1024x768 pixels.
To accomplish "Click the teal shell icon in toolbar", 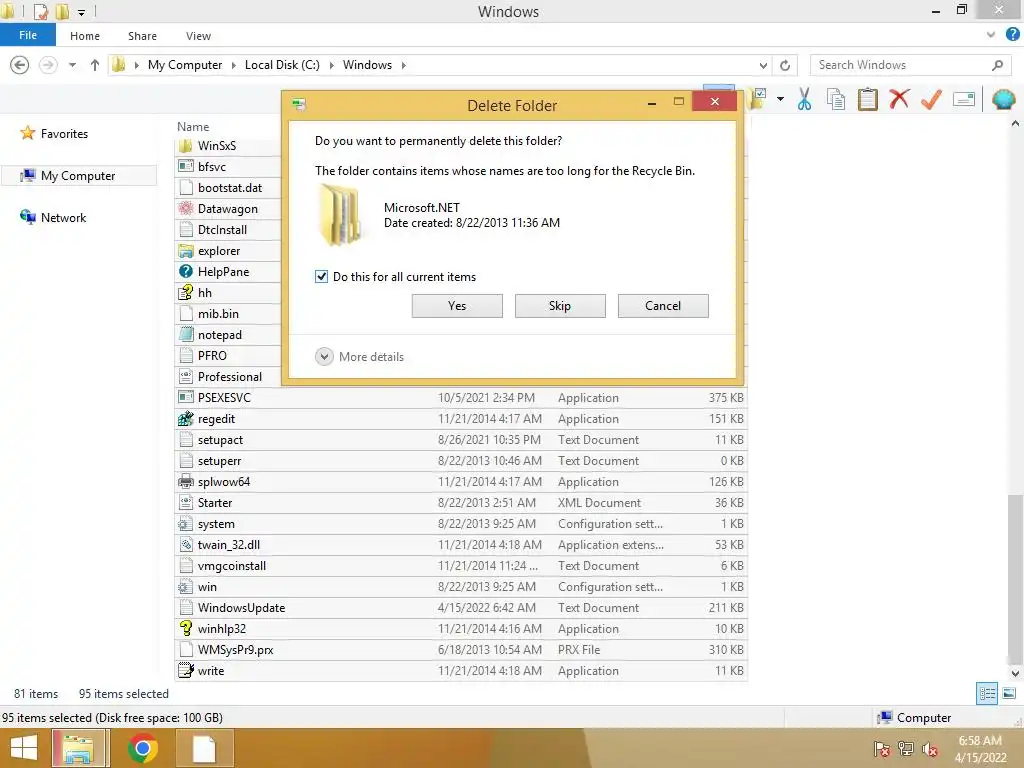I will (x=1004, y=99).
